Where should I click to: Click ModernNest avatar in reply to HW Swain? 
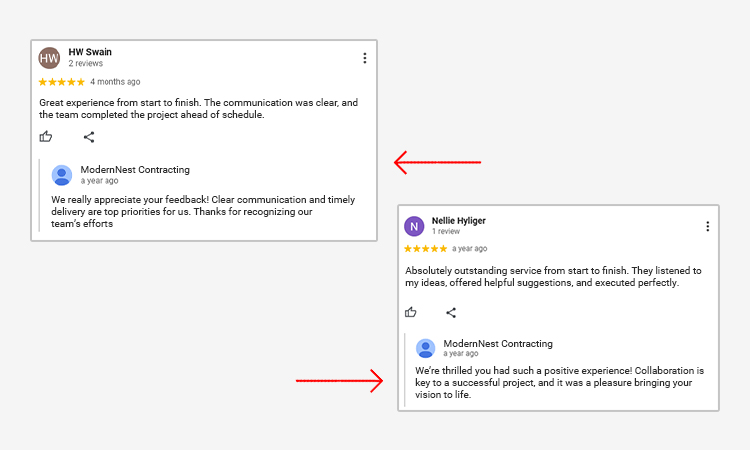(62, 175)
